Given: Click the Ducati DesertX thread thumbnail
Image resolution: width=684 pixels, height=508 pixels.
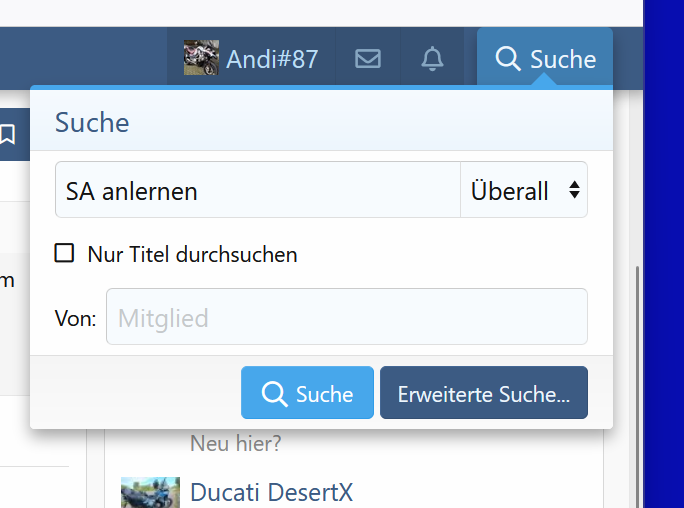Looking at the screenshot, I should point(150,493).
